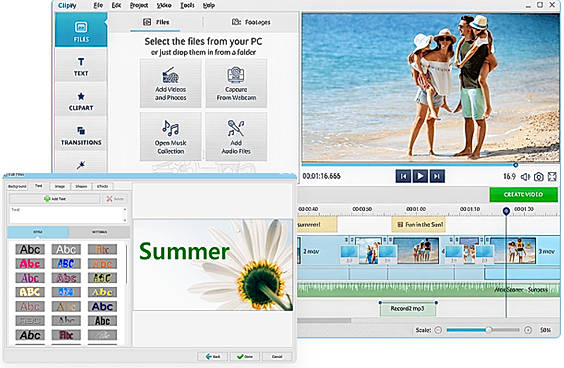Select the Fun in the Sun! caption clip
Viewport: 564px width, 368px height.
point(419,224)
